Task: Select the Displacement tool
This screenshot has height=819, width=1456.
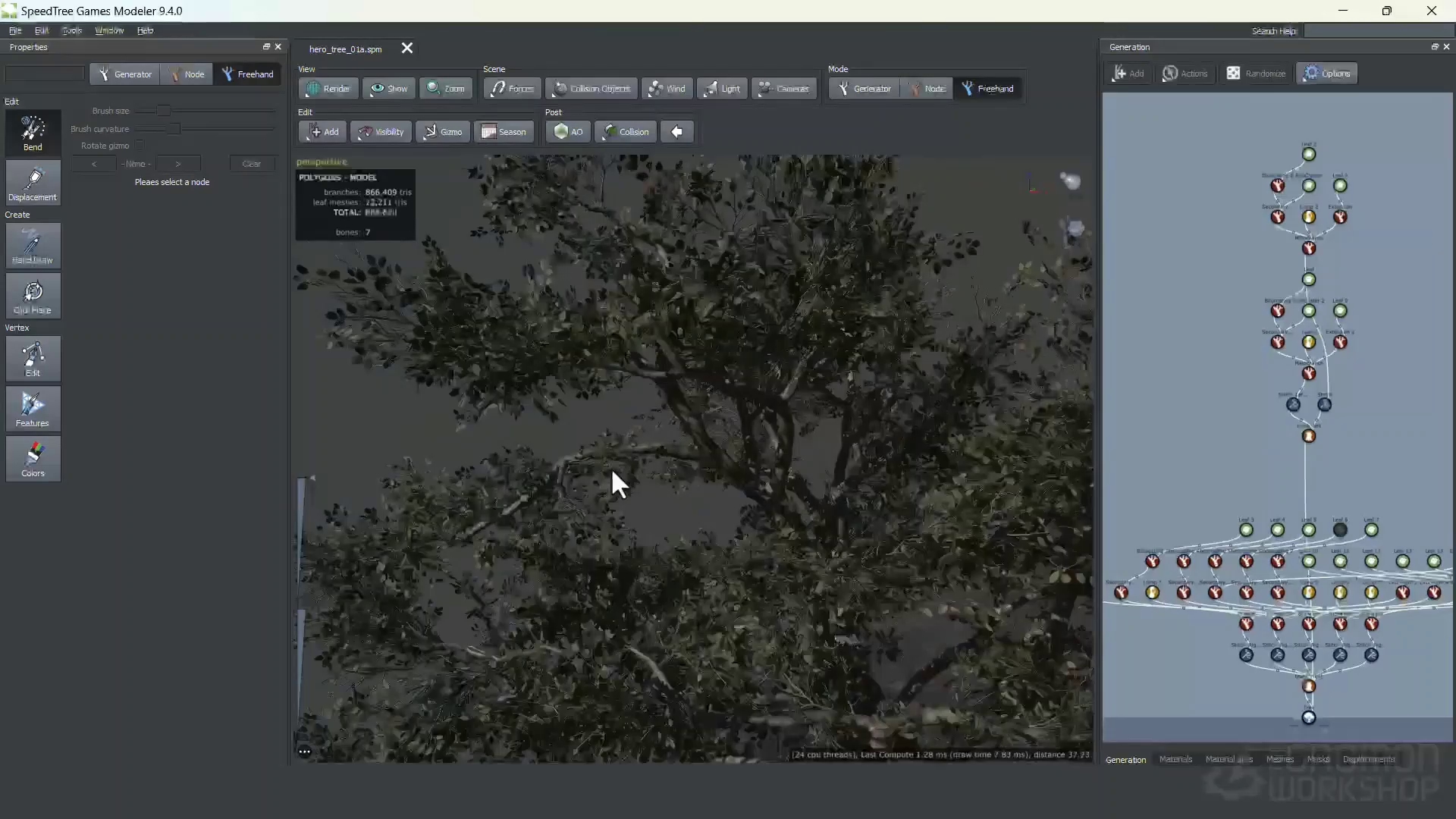Action: point(33,183)
